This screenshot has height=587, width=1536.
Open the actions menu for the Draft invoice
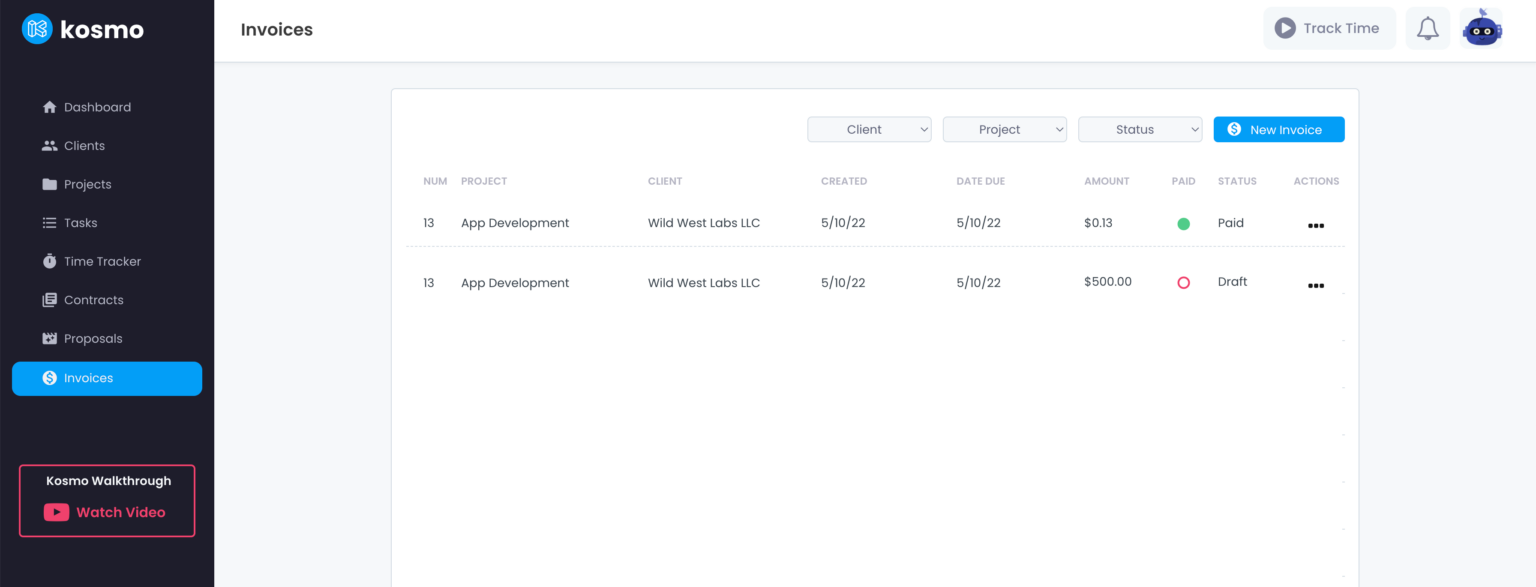(1315, 285)
